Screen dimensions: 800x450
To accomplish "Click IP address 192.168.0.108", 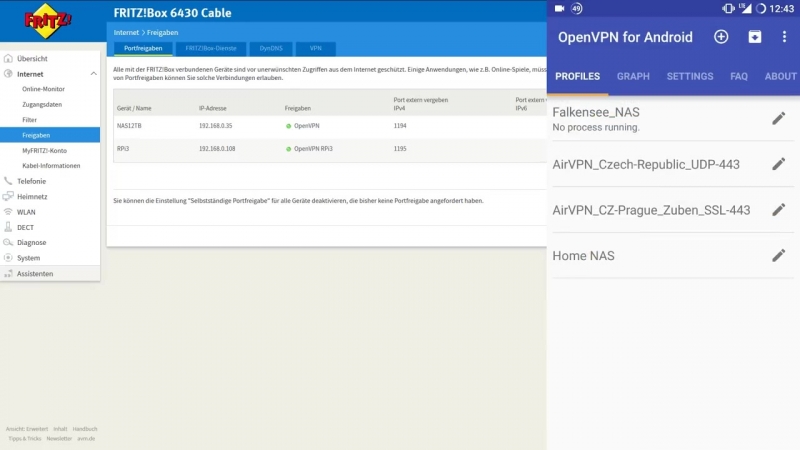I will (217, 148).
